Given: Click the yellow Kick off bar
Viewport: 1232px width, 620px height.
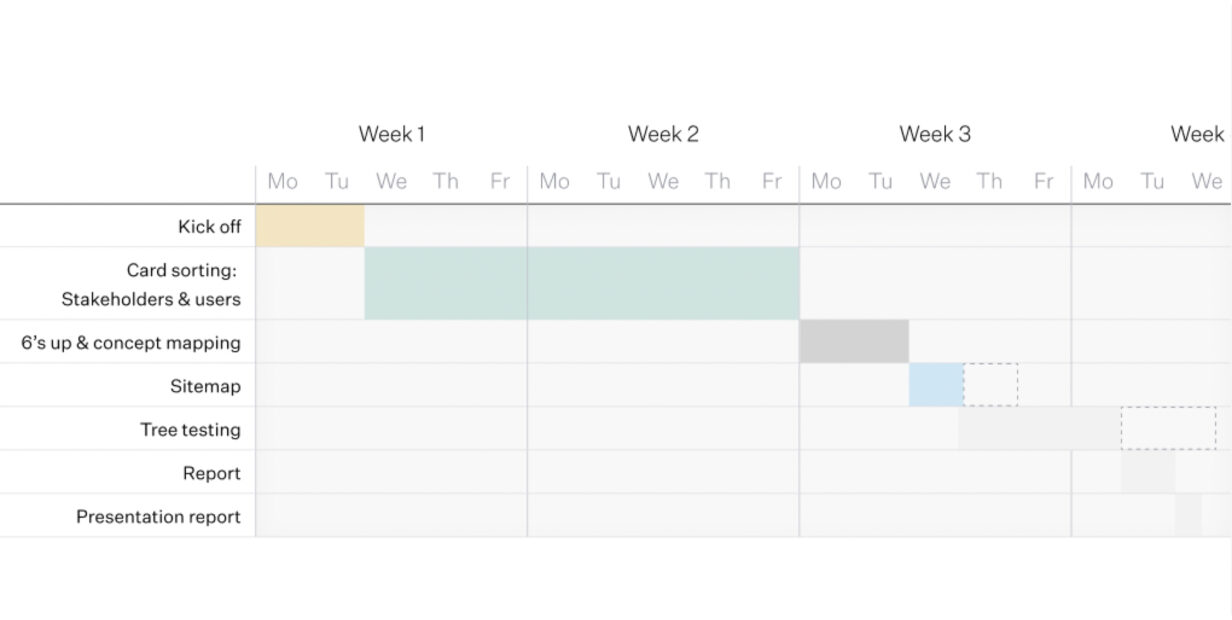Looking at the screenshot, I should pos(310,226).
